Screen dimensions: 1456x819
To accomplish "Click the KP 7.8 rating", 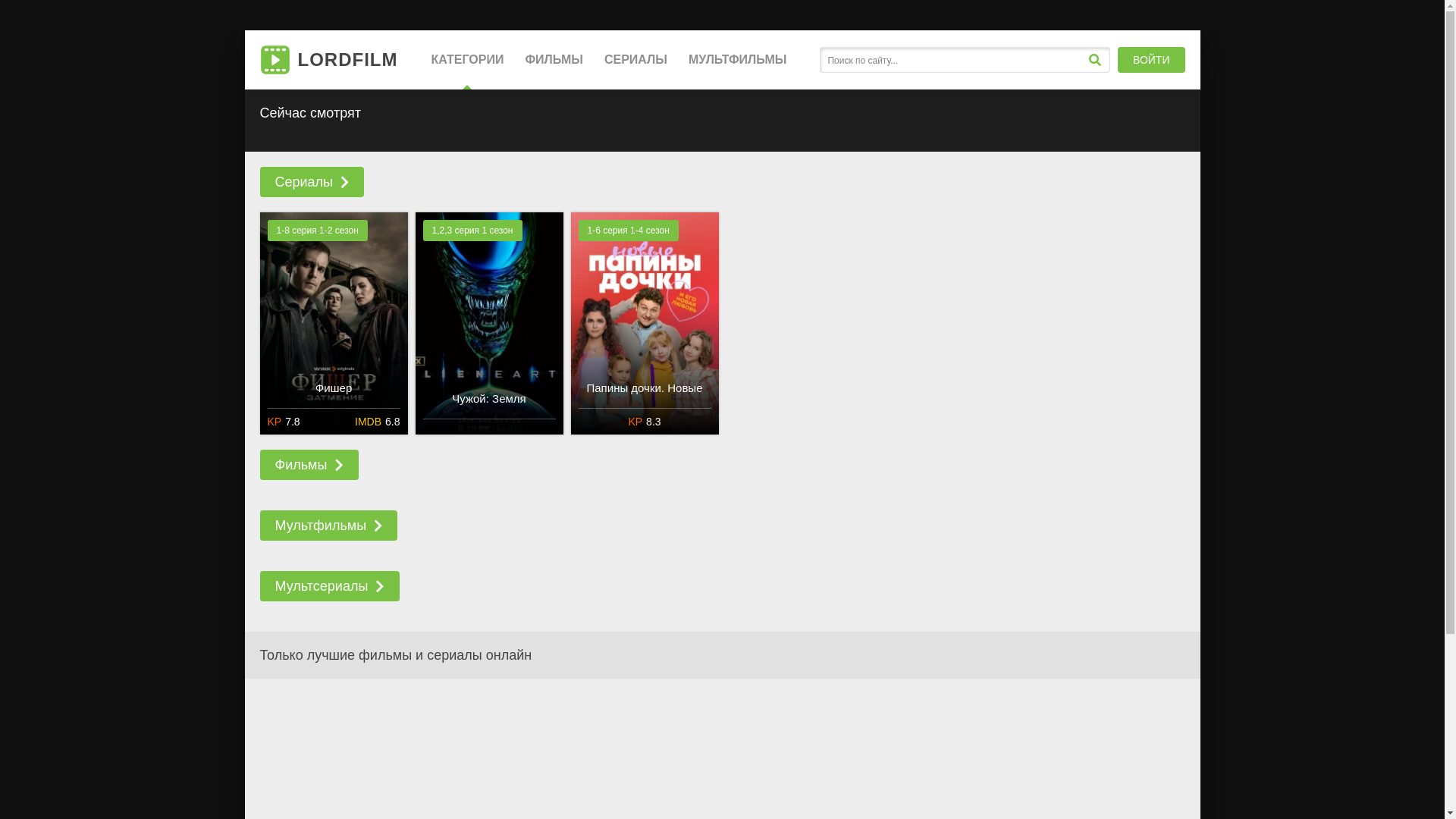I will [x=284, y=422].
